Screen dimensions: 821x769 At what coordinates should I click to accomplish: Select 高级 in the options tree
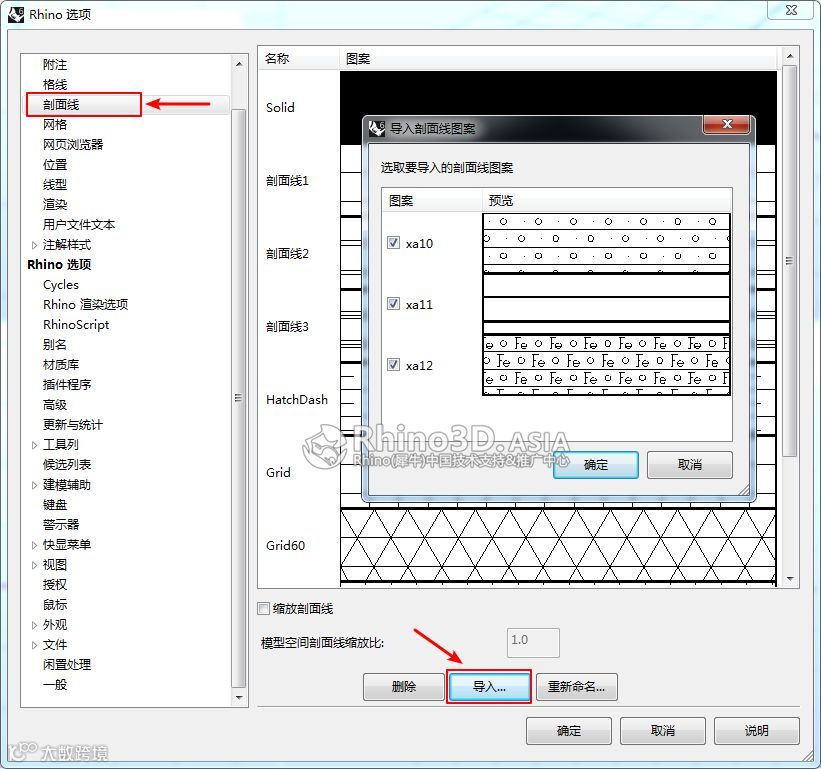pyautogui.click(x=55, y=404)
